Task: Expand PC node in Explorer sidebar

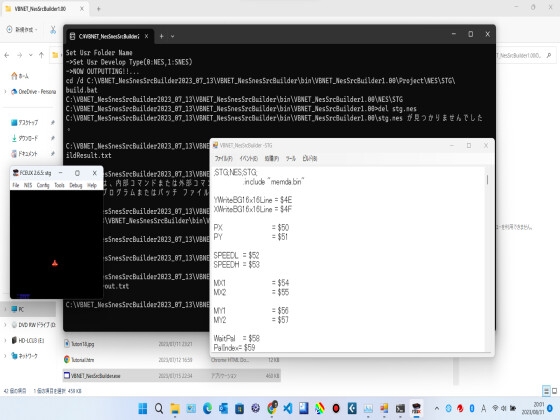Action: click(x=5, y=309)
